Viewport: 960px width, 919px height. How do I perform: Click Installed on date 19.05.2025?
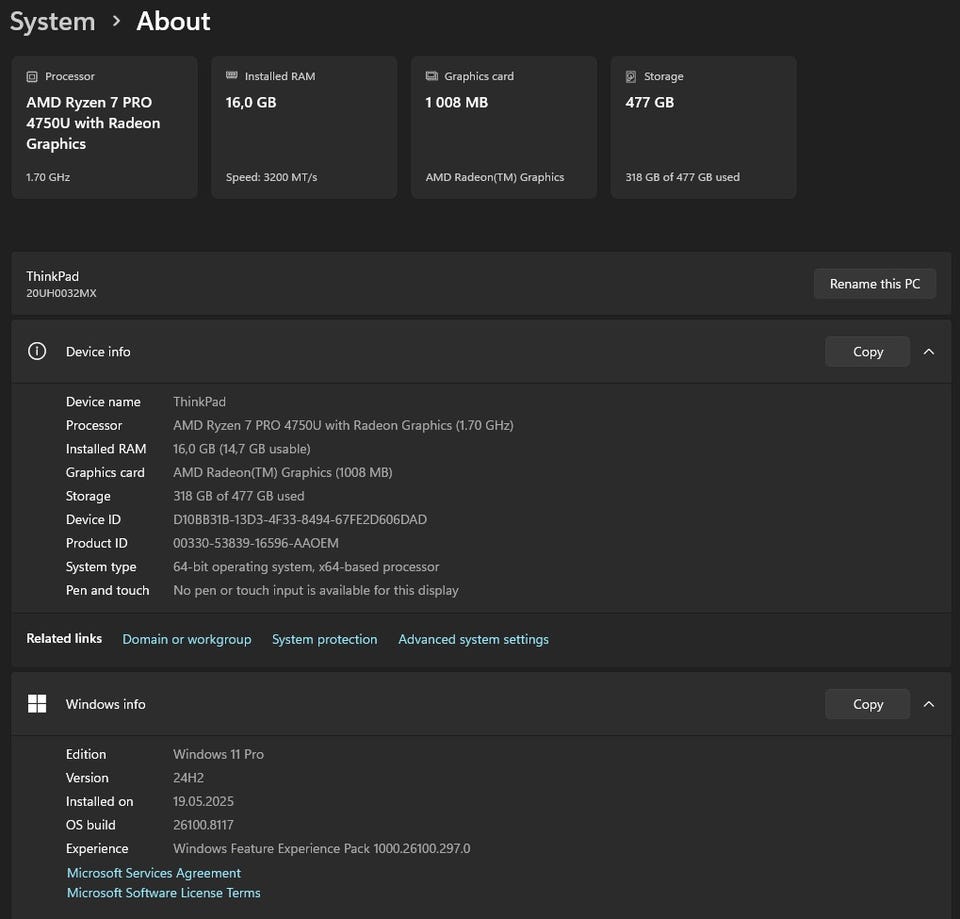click(203, 801)
